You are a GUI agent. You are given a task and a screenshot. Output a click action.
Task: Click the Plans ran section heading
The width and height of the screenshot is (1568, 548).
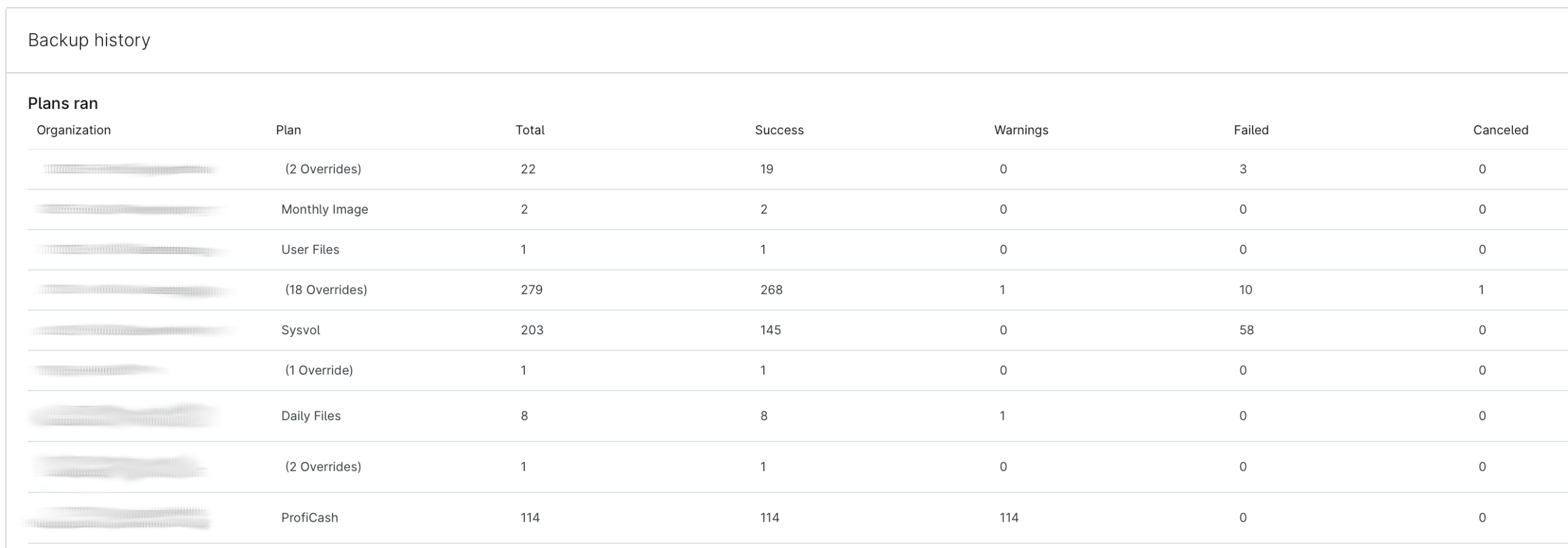62,103
